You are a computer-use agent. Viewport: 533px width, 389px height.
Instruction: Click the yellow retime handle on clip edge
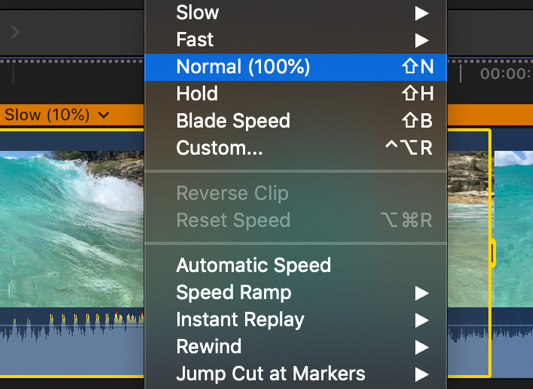click(492, 253)
